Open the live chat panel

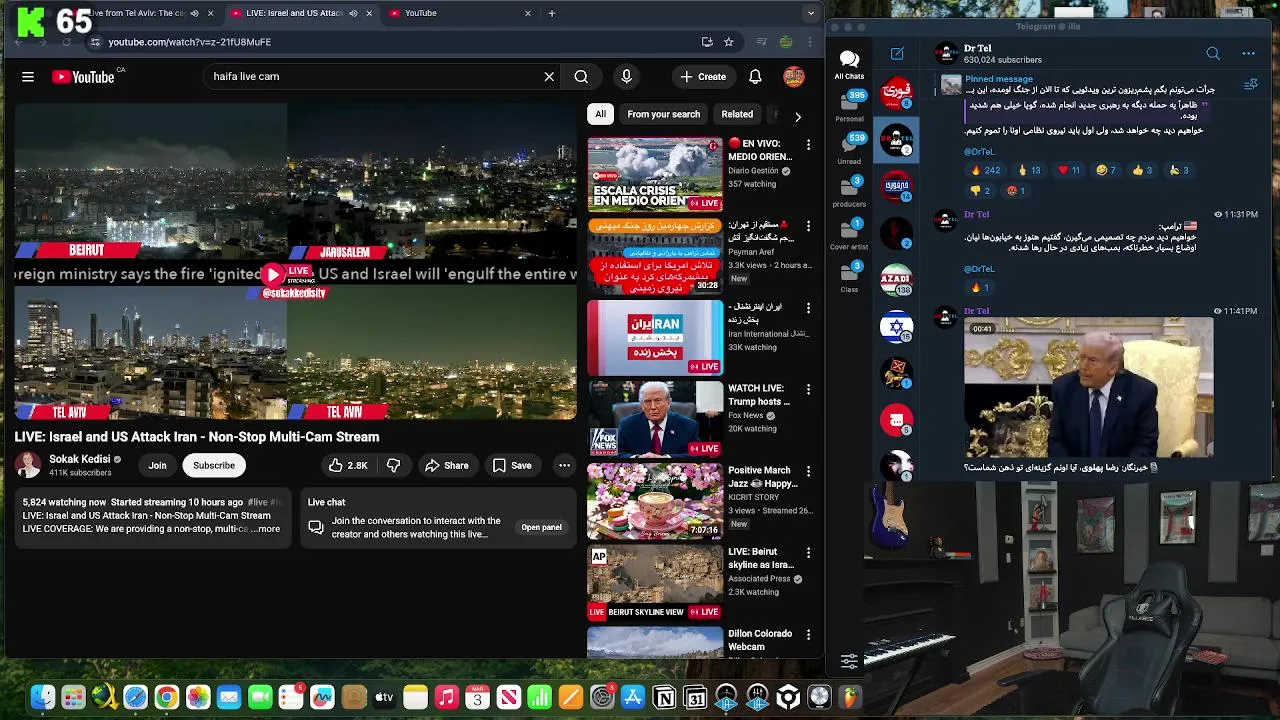[541, 527]
